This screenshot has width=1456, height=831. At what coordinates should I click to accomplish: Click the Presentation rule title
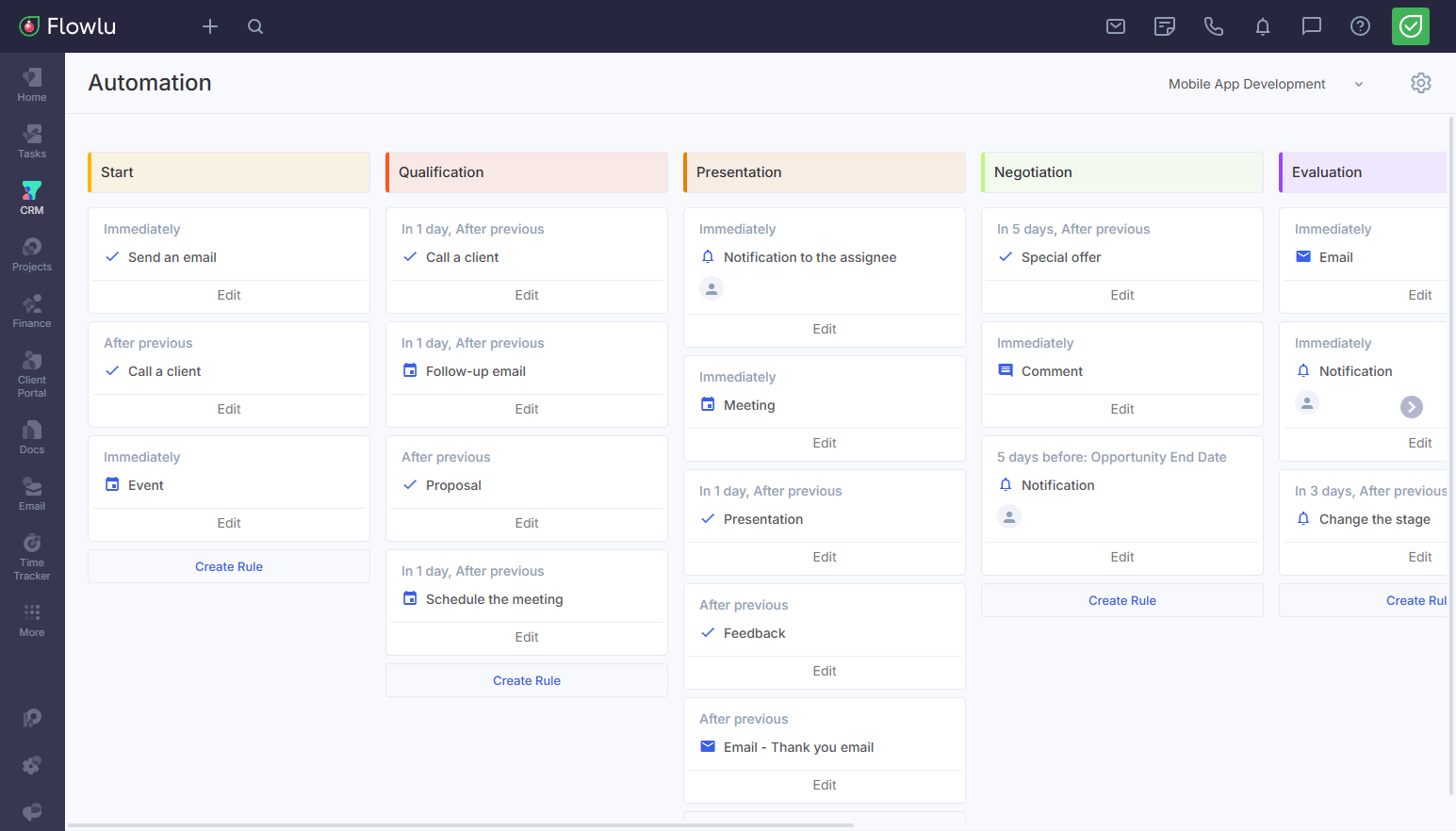(763, 519)
